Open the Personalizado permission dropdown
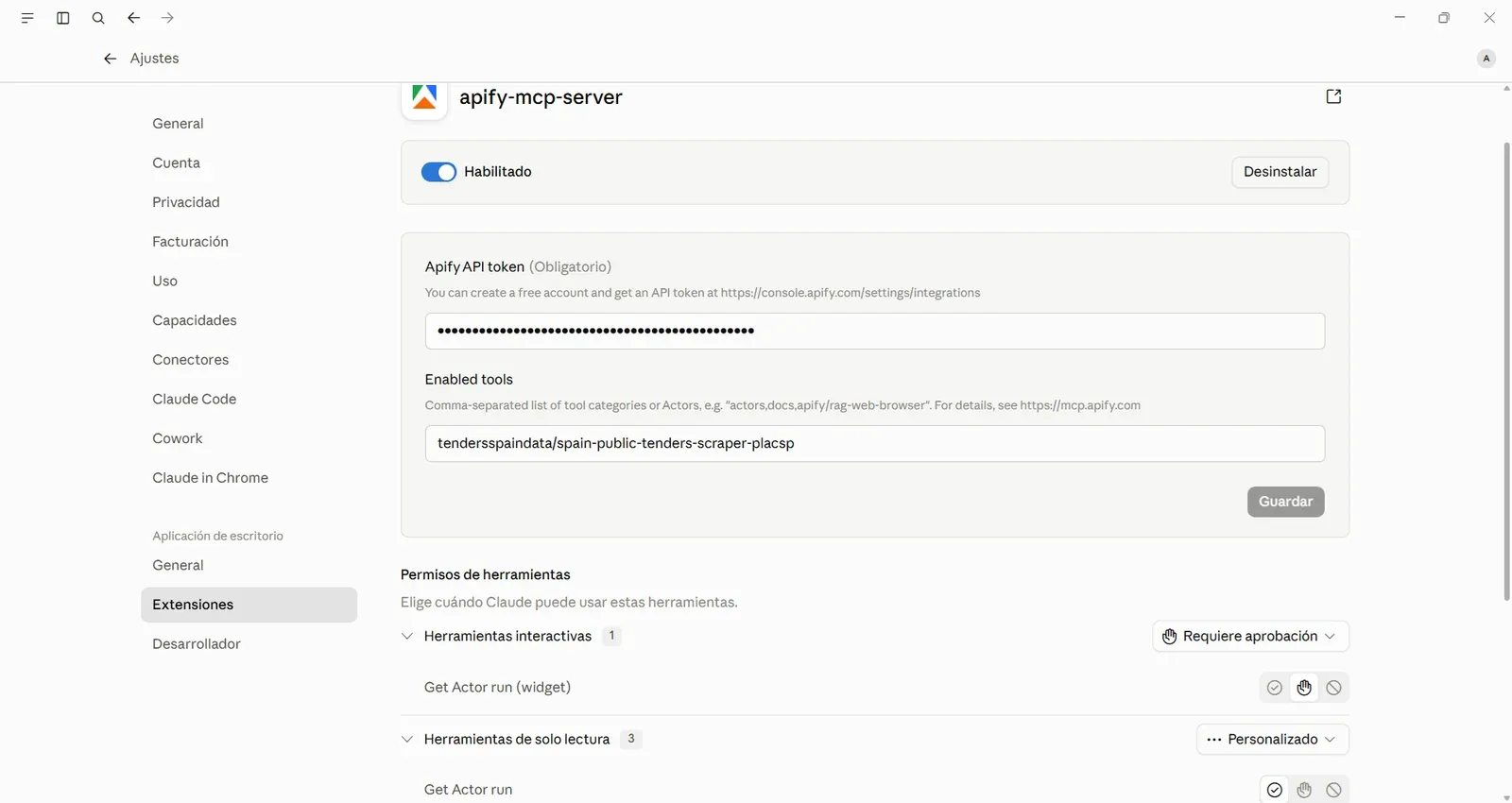The image size is (1512, 803). pos(1273,739)
